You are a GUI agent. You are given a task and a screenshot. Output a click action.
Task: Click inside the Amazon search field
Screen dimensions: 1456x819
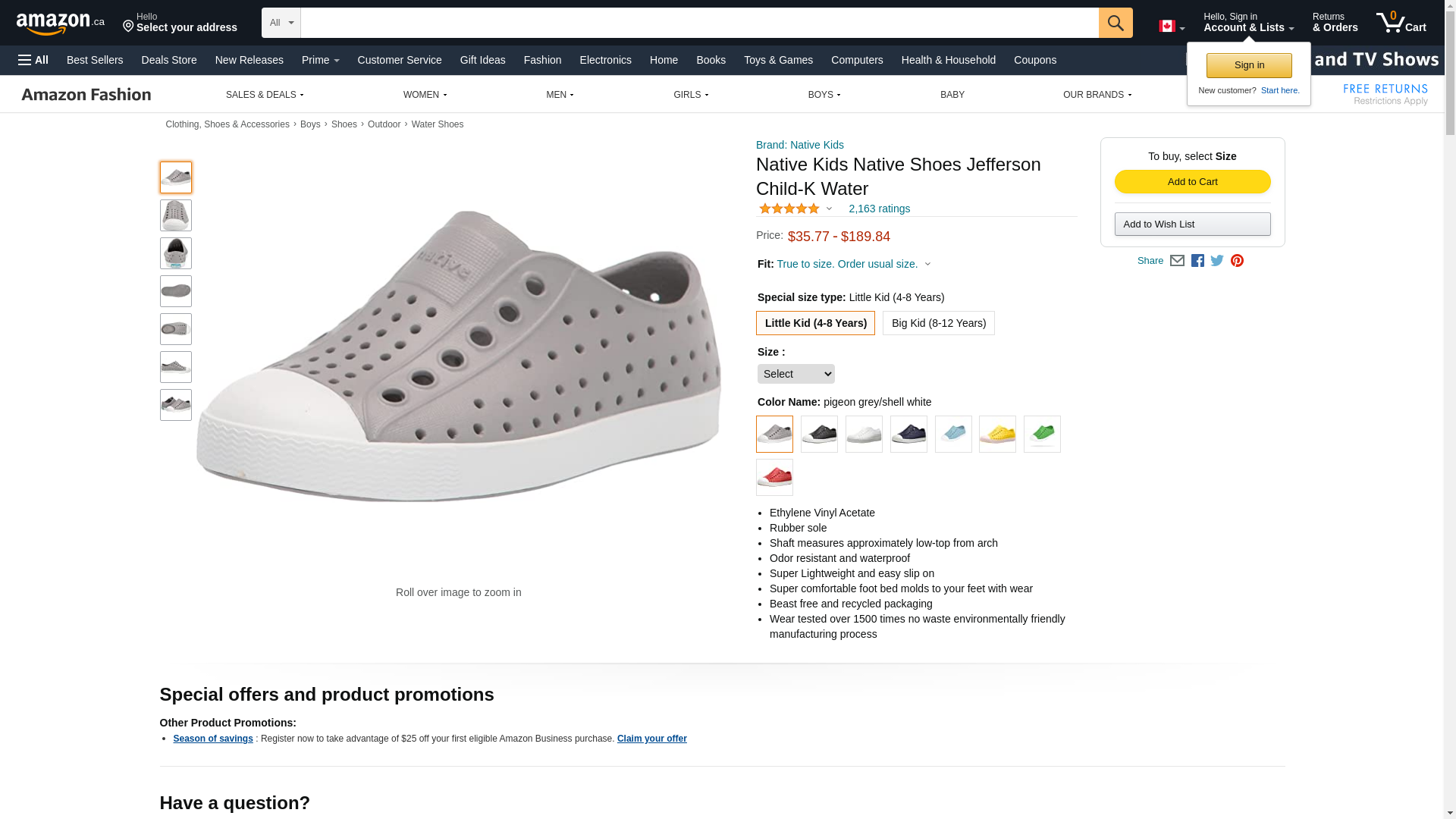pyautogui.click(x=699, y=23)
